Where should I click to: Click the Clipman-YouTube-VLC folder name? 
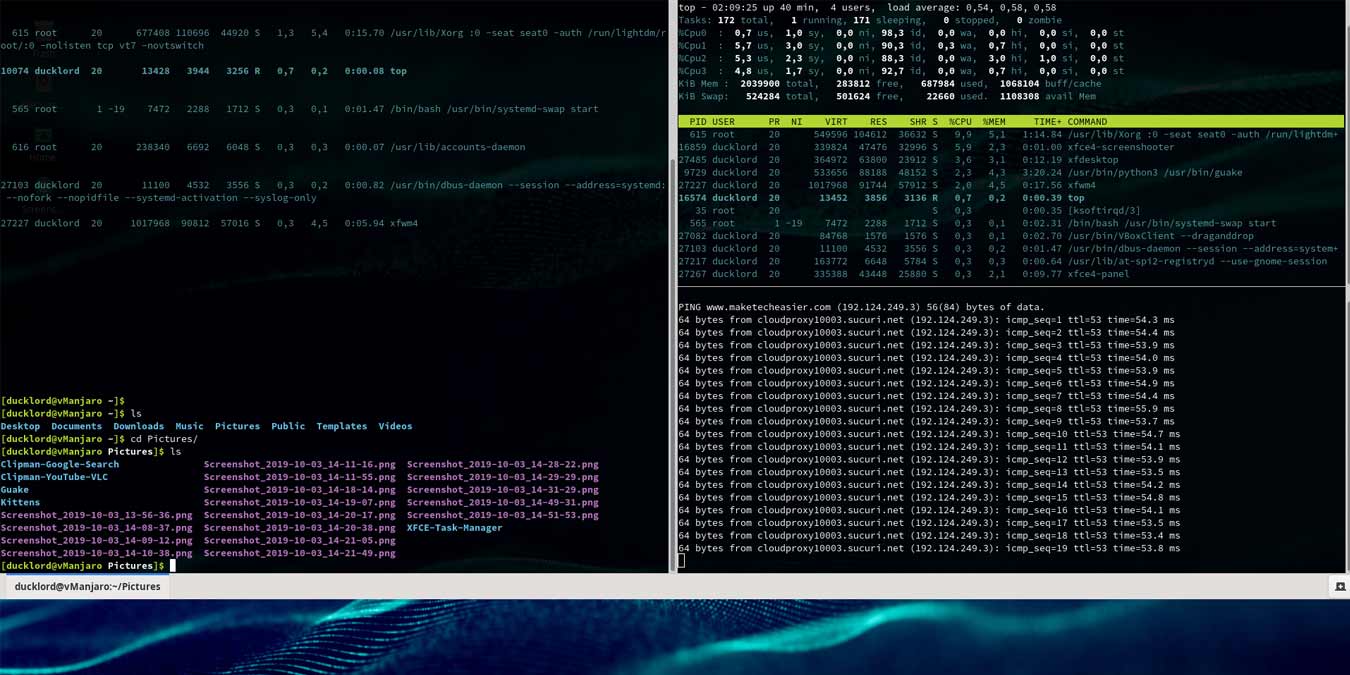[x=54, y=477]
